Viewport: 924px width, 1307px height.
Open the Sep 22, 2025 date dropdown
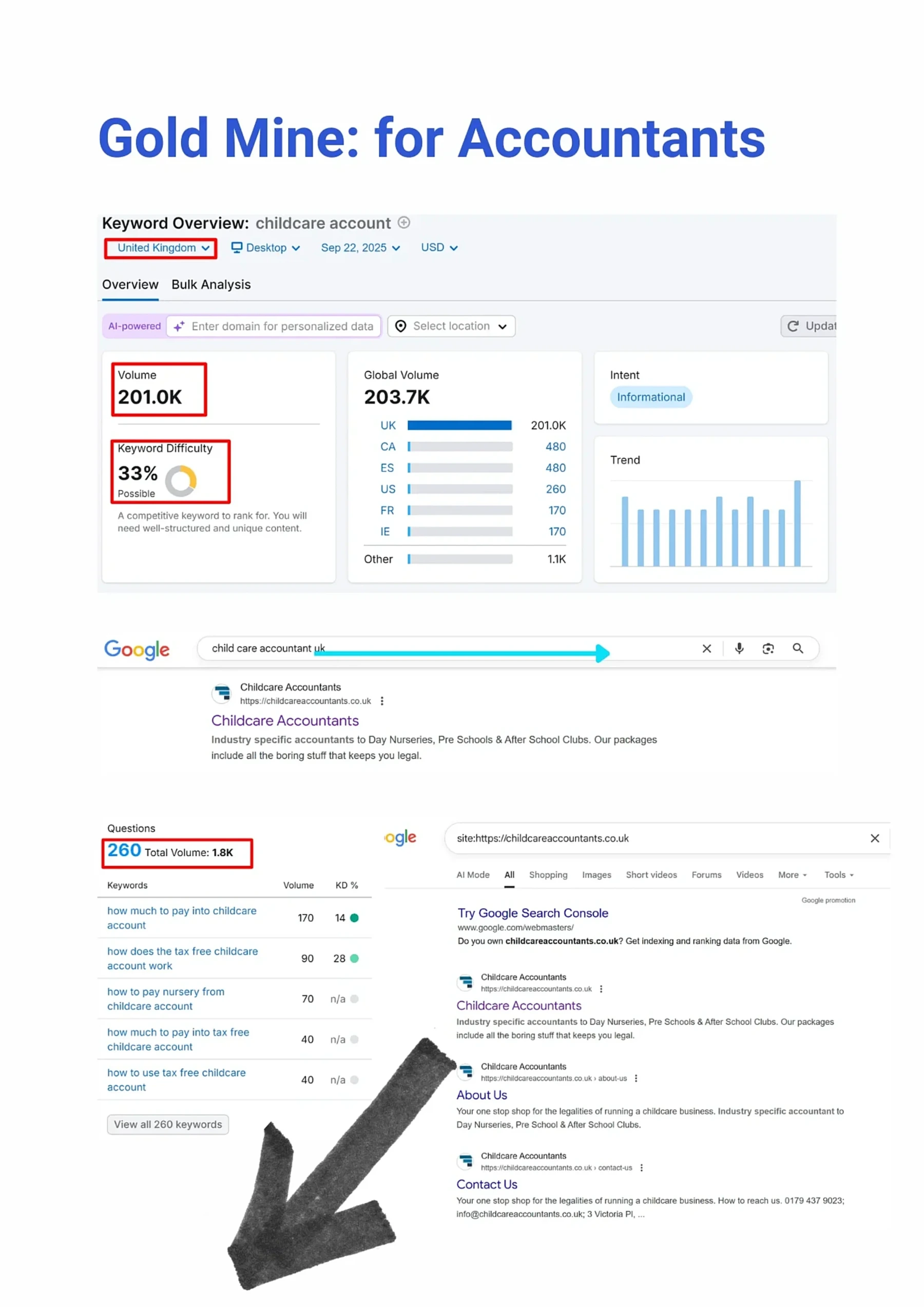click(360, 247)
